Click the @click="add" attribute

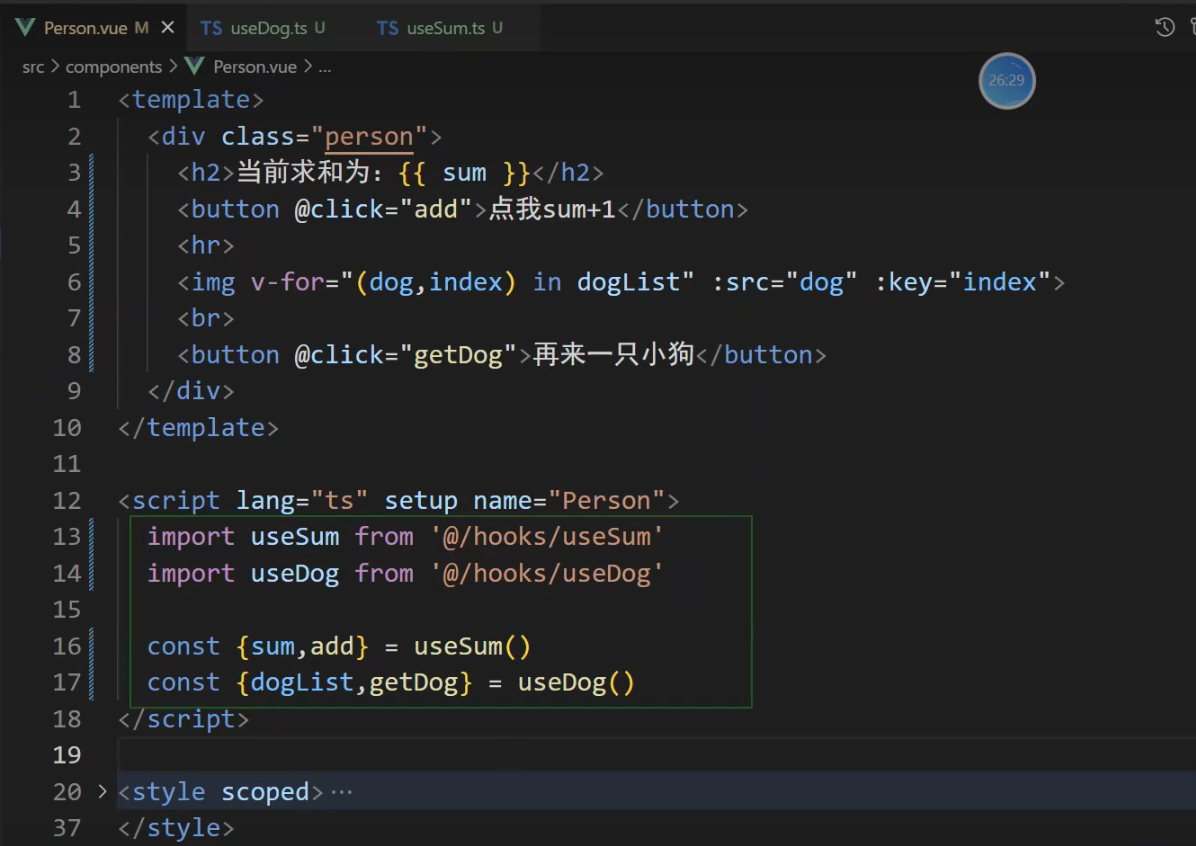click(384, 209)
